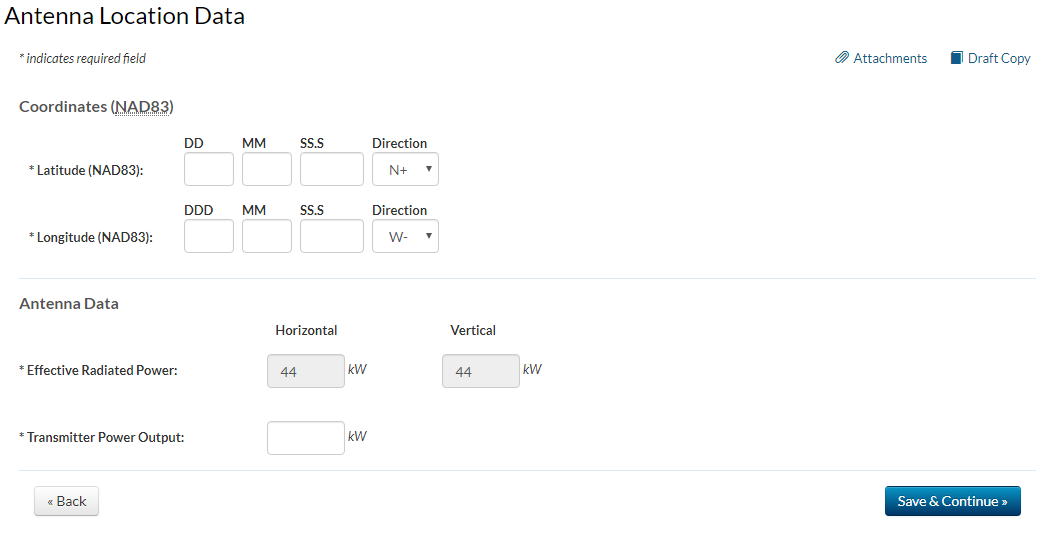The height and width of the screenshot is (543, 1054).
Task: Select the Longitude SS.S seconds field
Action: pos(331,237)
